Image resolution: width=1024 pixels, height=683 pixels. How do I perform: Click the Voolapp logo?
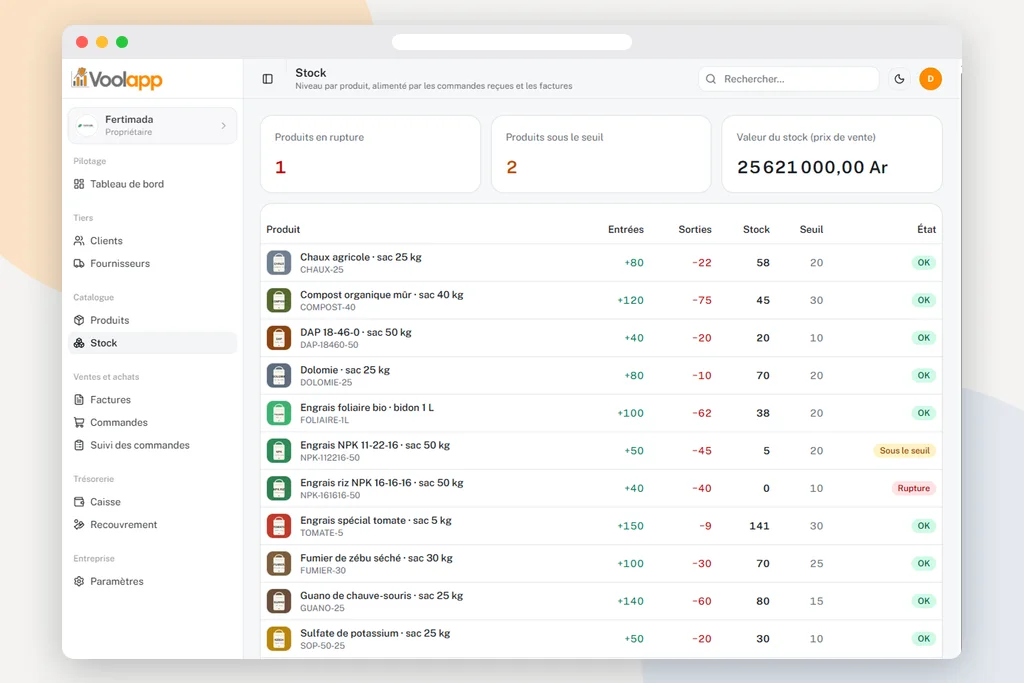[x=118, y=79]
